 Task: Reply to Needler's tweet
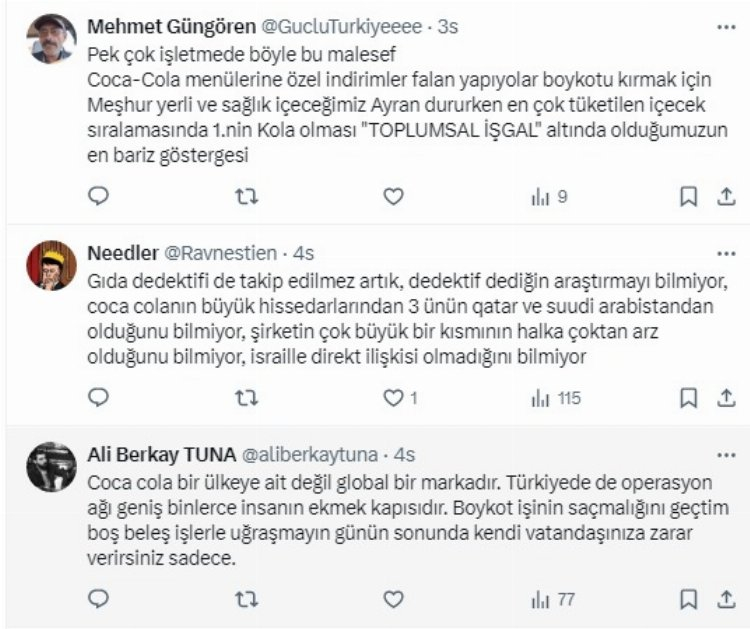[98, 398]
